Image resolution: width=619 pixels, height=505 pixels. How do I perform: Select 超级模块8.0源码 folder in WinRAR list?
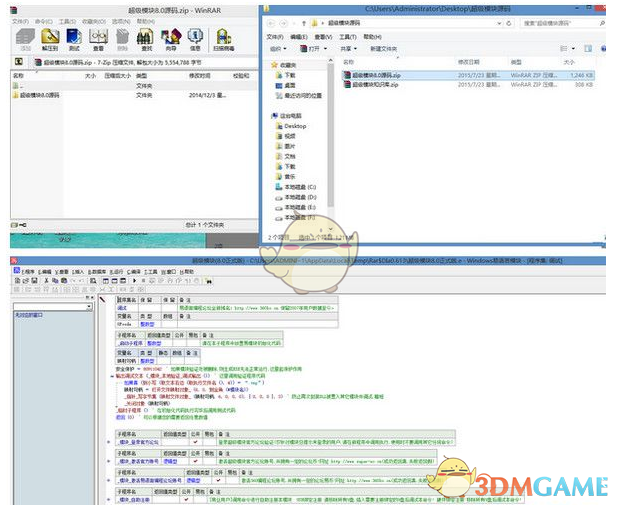[x=36, y=95]
